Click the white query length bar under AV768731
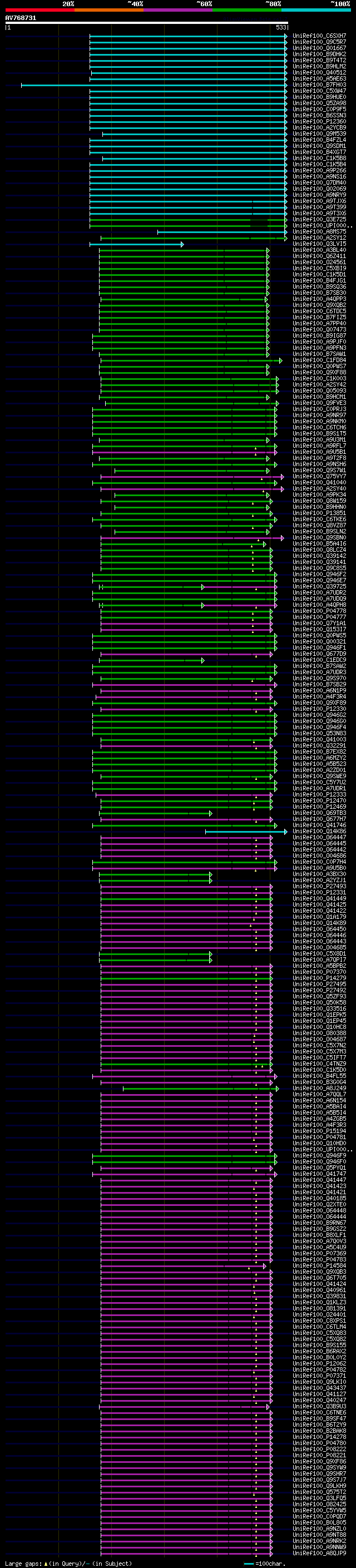The image size is (356, 1568). click(x=147, y=22)
